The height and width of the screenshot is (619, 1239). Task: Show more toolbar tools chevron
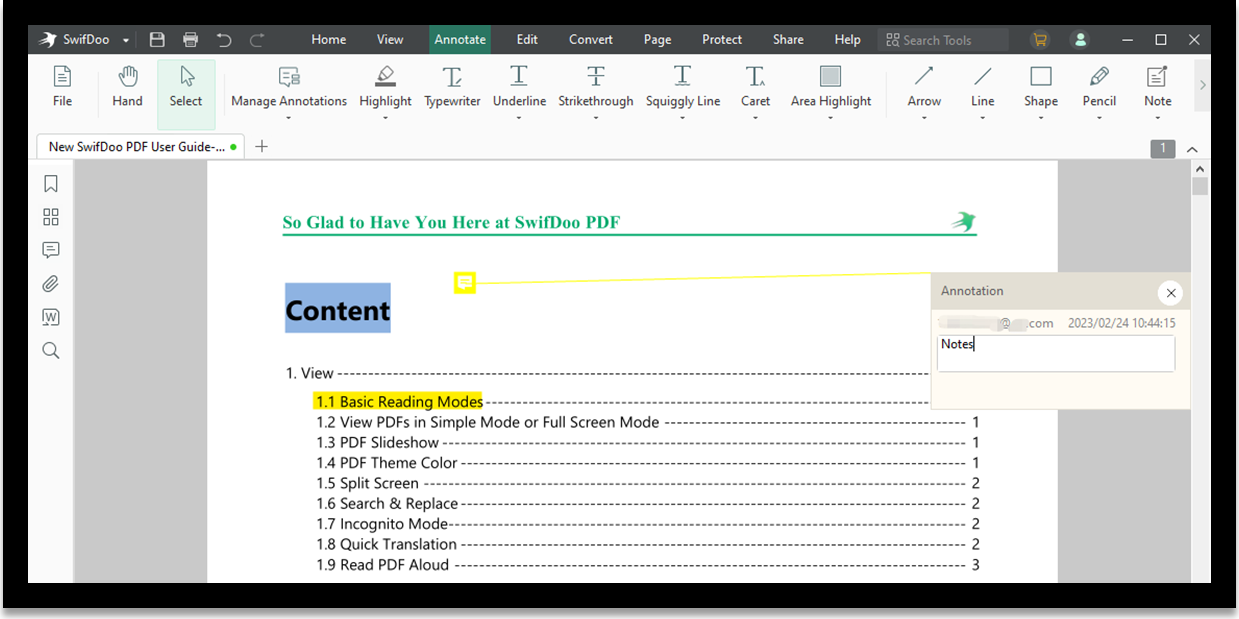(1202, 86)
